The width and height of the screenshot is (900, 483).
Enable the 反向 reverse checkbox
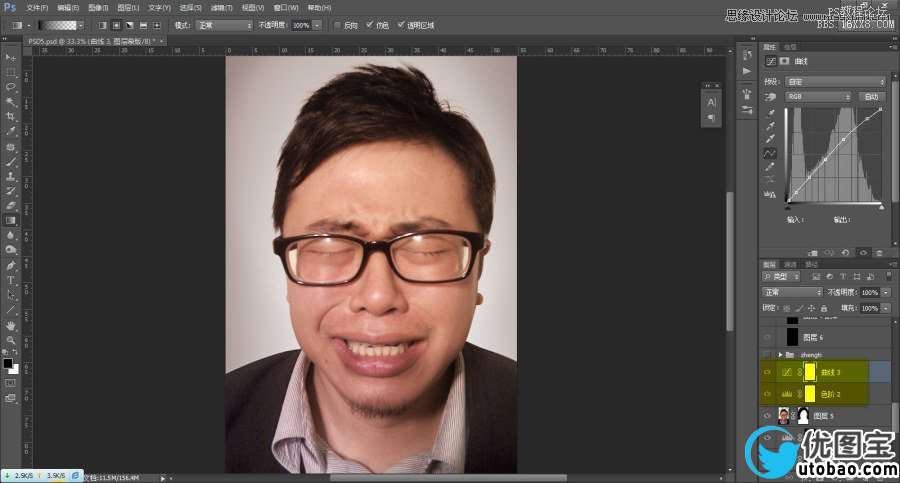[x=337, y=24]
